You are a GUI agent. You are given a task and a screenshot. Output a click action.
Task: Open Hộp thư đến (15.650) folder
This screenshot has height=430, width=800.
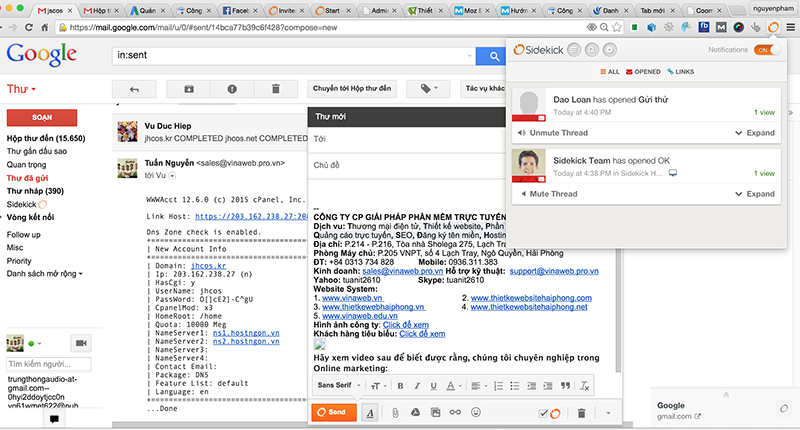[46, 138]
